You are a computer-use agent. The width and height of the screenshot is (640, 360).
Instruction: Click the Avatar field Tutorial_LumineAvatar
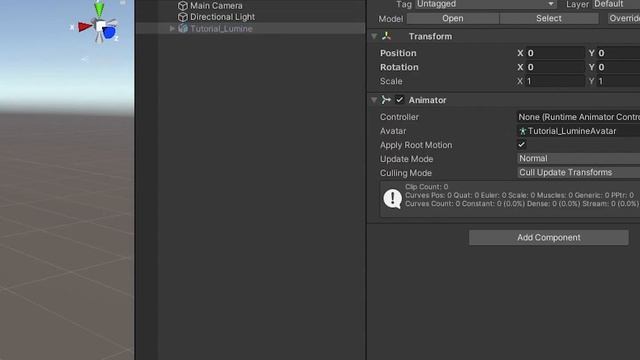click(x=578, y=131)
